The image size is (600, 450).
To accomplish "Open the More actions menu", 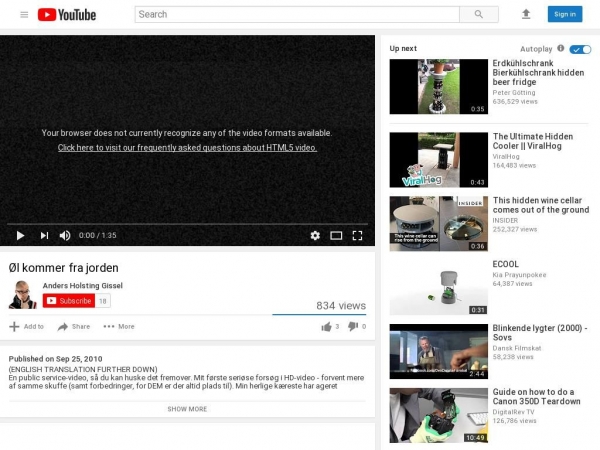I will 119,326.
